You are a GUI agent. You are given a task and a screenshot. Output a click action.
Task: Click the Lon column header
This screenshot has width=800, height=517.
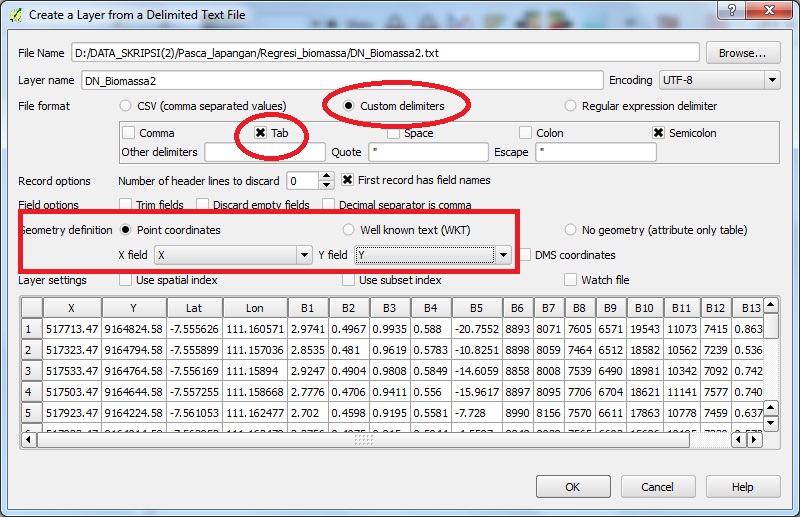point(255,308)
